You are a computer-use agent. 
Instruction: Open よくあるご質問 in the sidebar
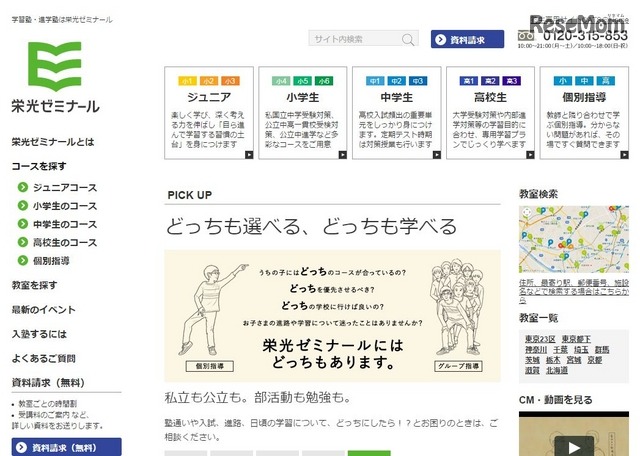(43, 359)
